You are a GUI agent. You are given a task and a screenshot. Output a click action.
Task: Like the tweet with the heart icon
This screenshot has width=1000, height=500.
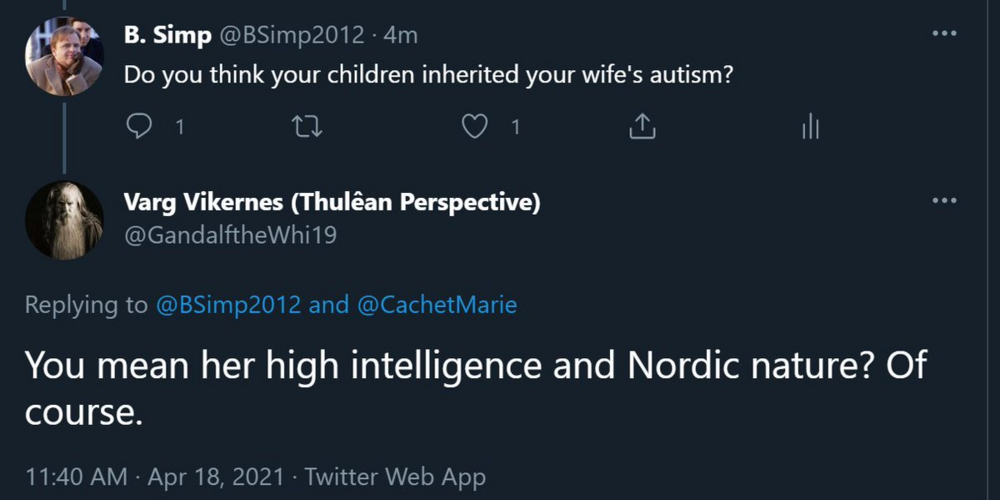click(474, 128)
